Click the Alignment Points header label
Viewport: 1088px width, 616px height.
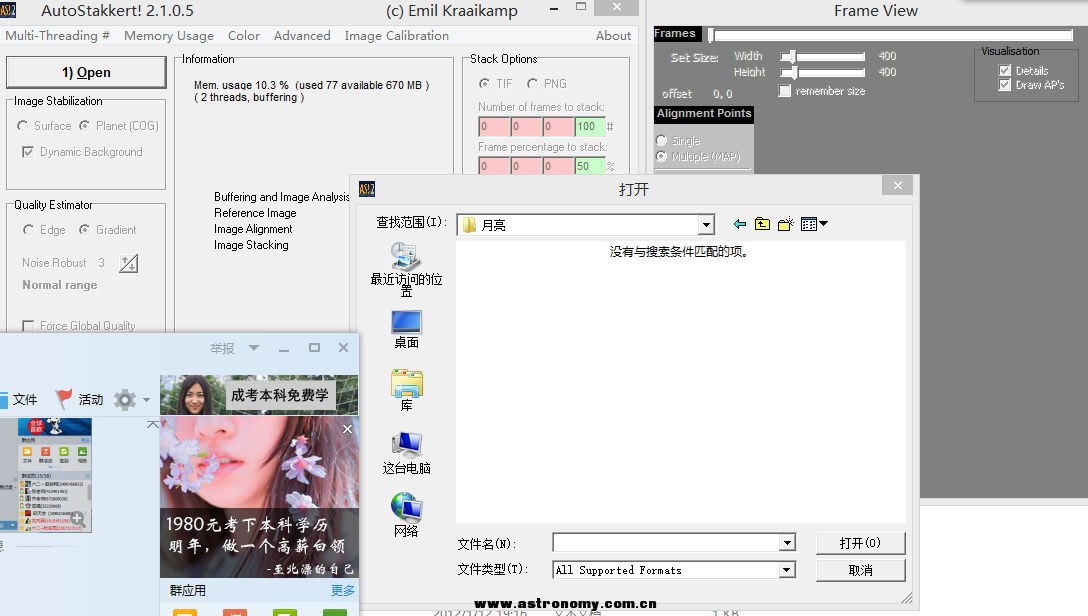tap(704, 114)
